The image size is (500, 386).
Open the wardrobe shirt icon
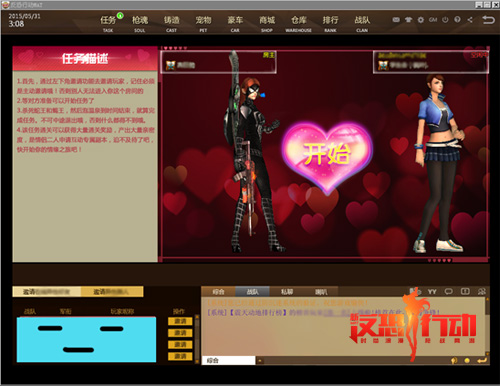point(408,20)
